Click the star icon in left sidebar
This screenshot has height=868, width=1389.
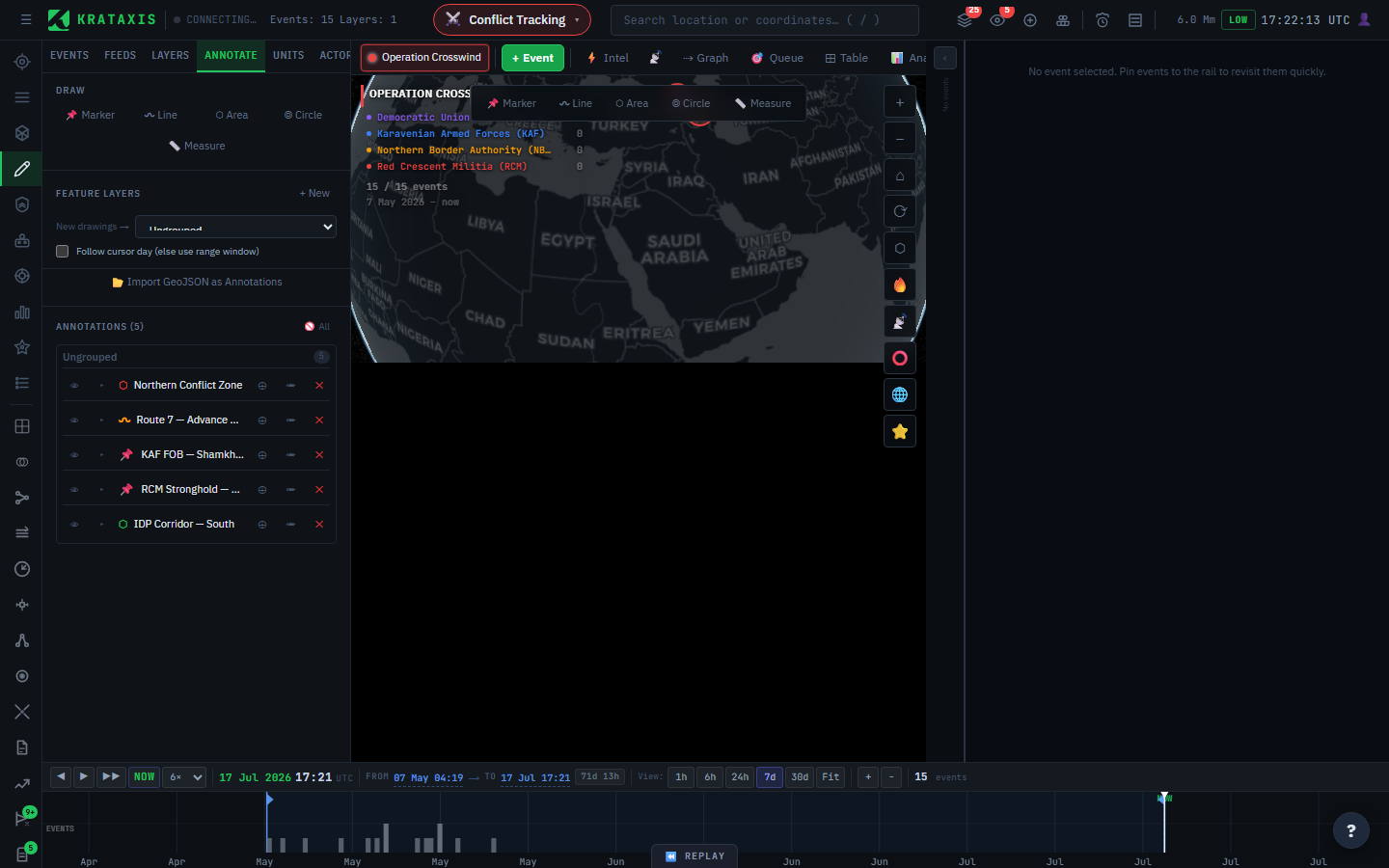pos(22,347)
